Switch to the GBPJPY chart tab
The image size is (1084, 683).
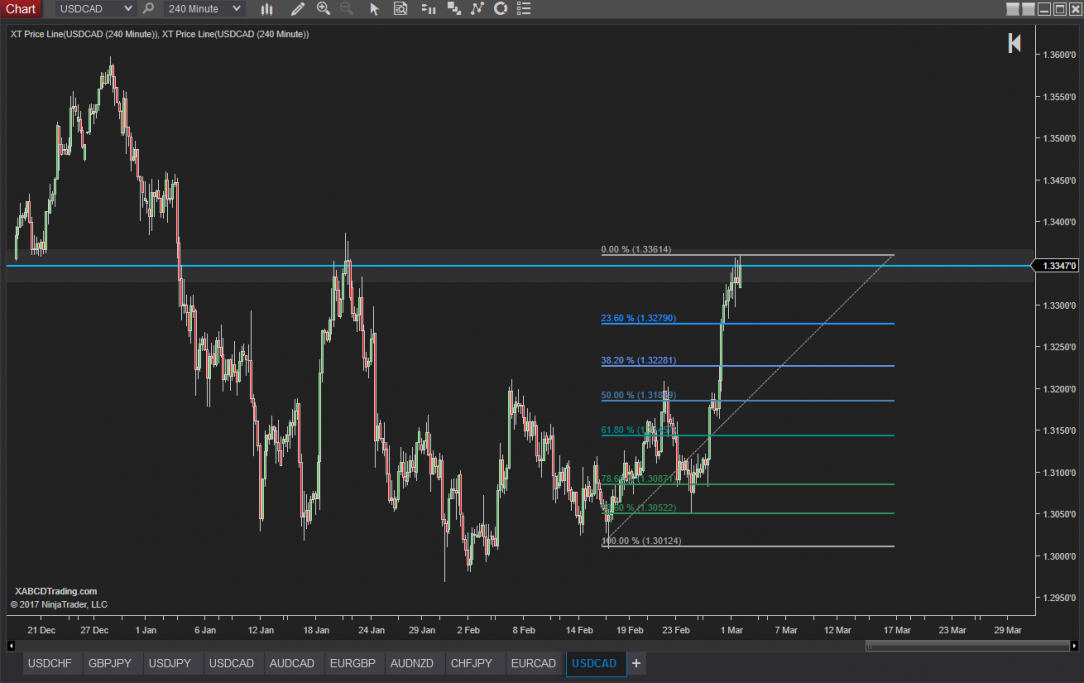(110, 663)
